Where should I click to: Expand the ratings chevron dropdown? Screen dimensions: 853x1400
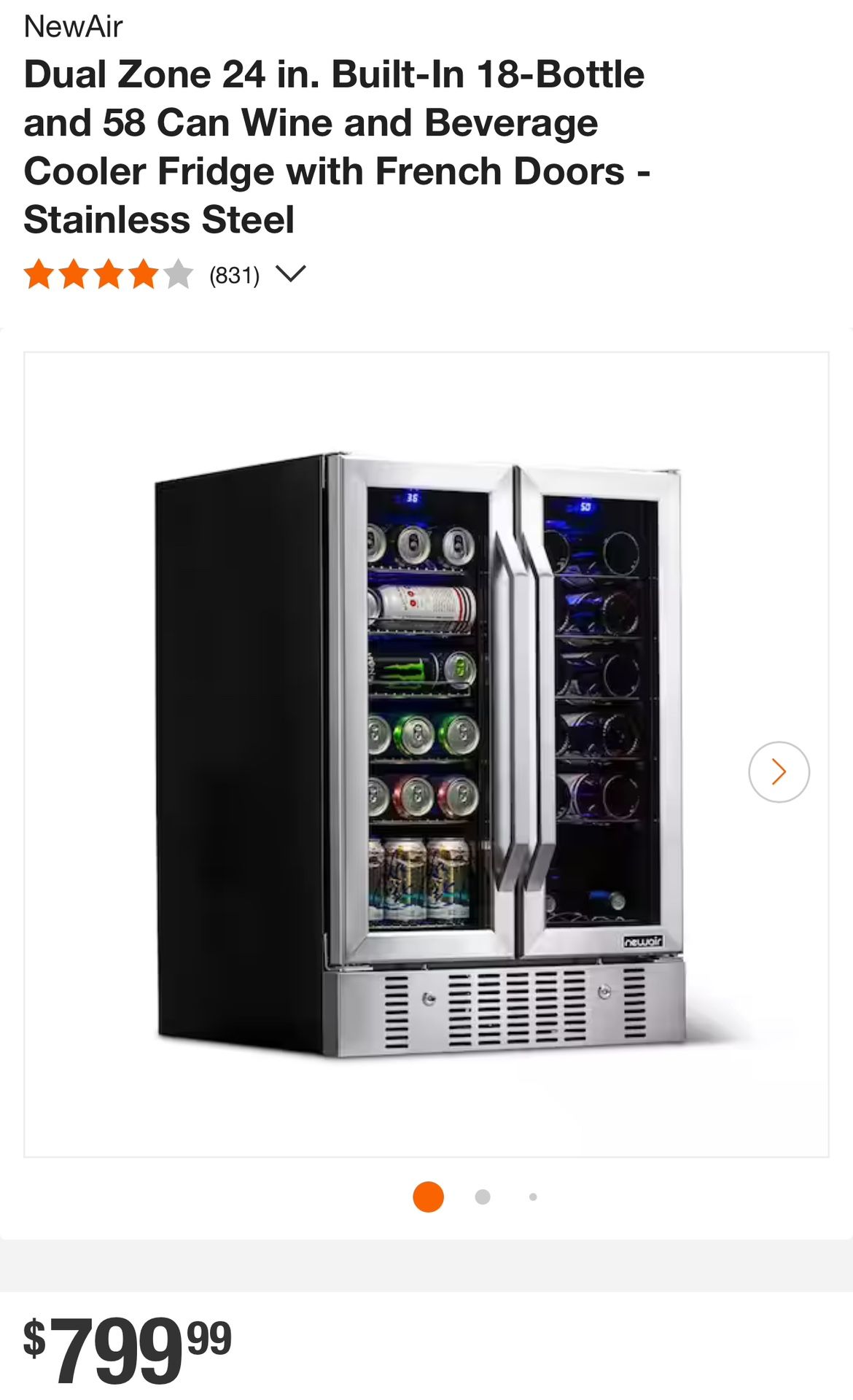pyautogui.click(x=290, y=274)
